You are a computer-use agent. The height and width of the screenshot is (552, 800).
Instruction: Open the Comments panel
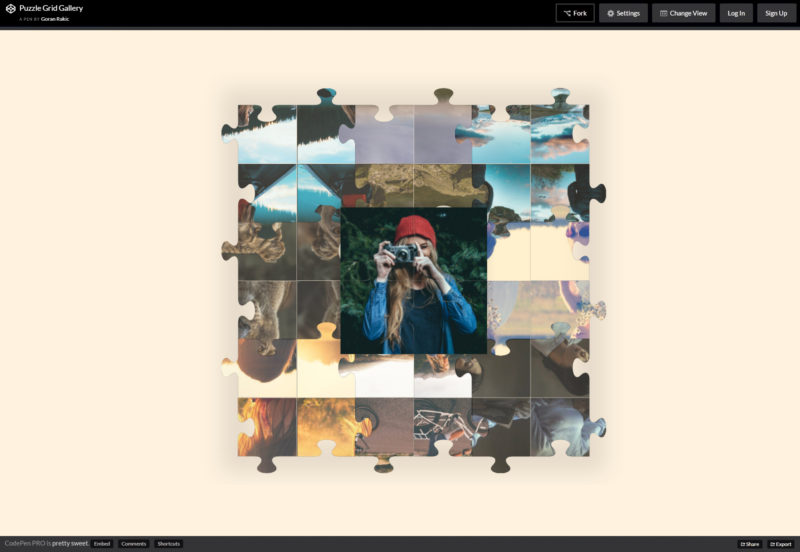coord(133,544)
